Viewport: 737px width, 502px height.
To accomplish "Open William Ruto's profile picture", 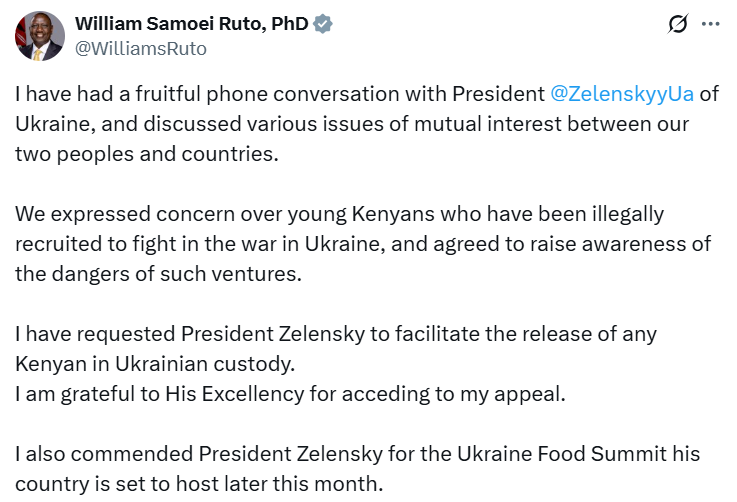I will (x=39, y=35).
